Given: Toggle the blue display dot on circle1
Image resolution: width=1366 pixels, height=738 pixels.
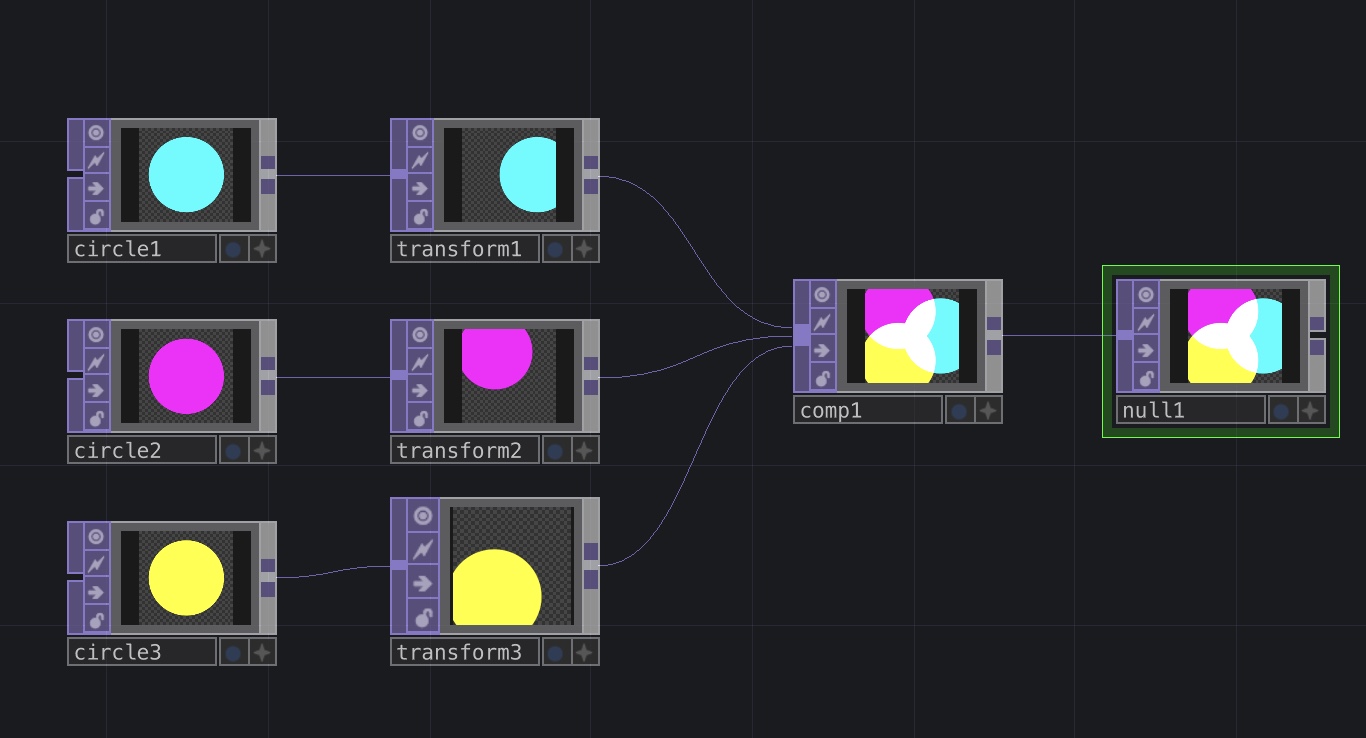Looking at the screenshot, I should (x=233, y=249).
